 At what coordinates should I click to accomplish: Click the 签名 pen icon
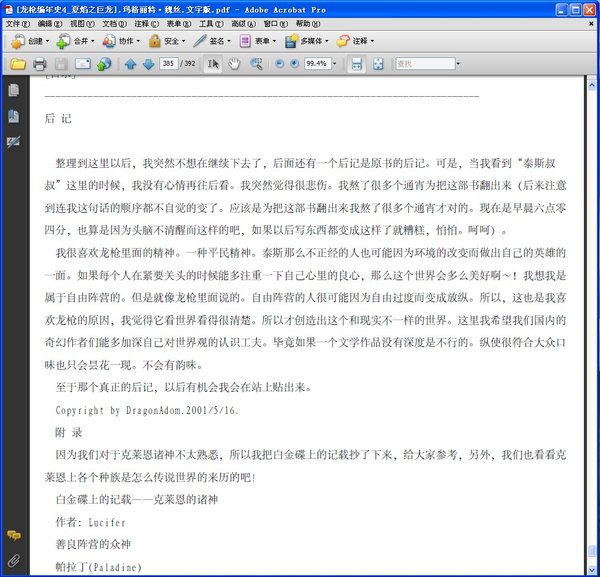click(x=200, y=41)
